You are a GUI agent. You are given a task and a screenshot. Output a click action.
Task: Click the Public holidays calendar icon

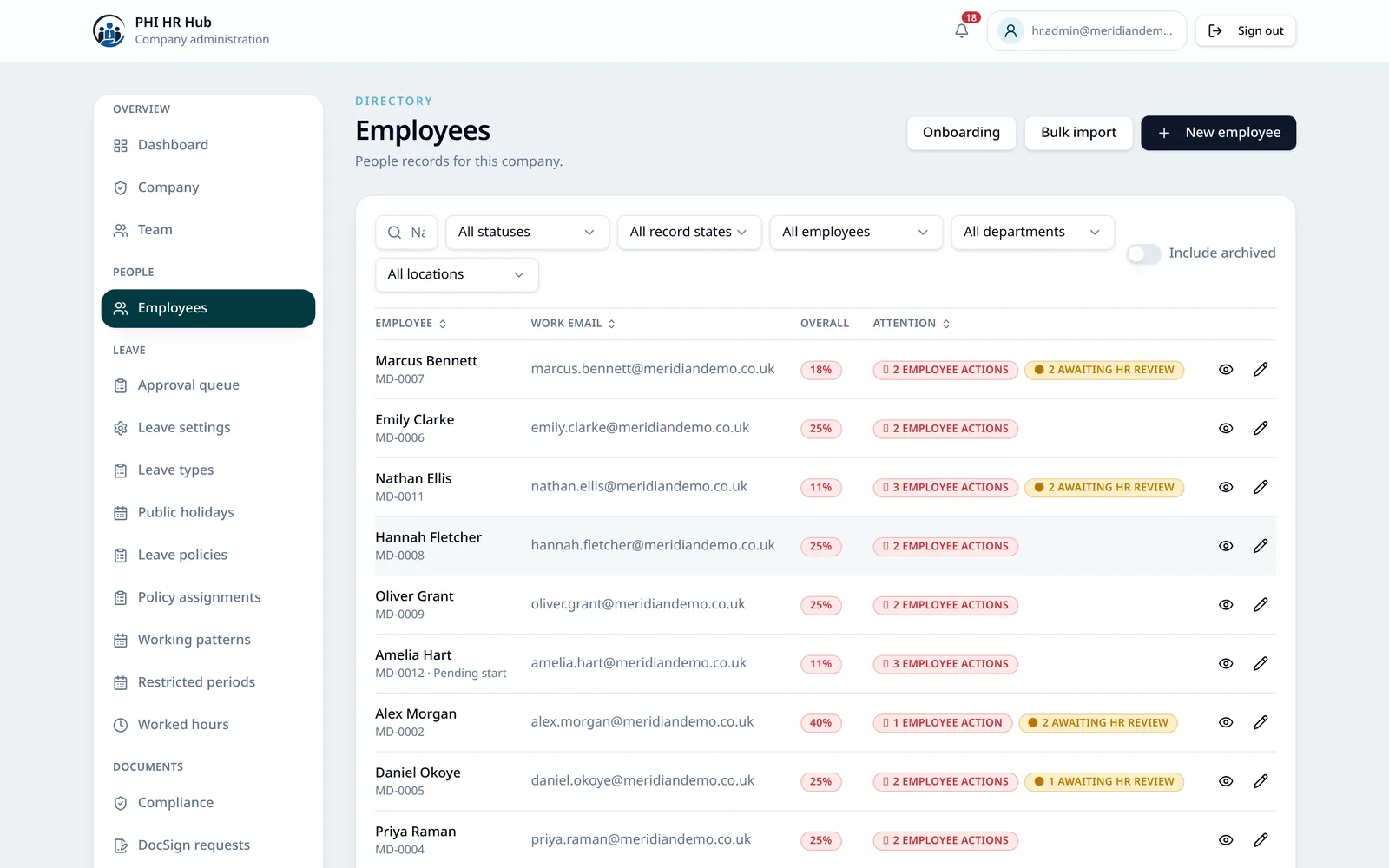click(121, 513)
